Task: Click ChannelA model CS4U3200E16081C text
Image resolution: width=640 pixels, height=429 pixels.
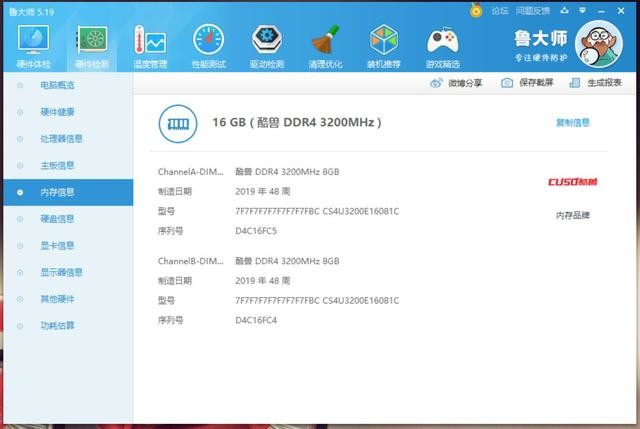Action: tap(361, 211)
